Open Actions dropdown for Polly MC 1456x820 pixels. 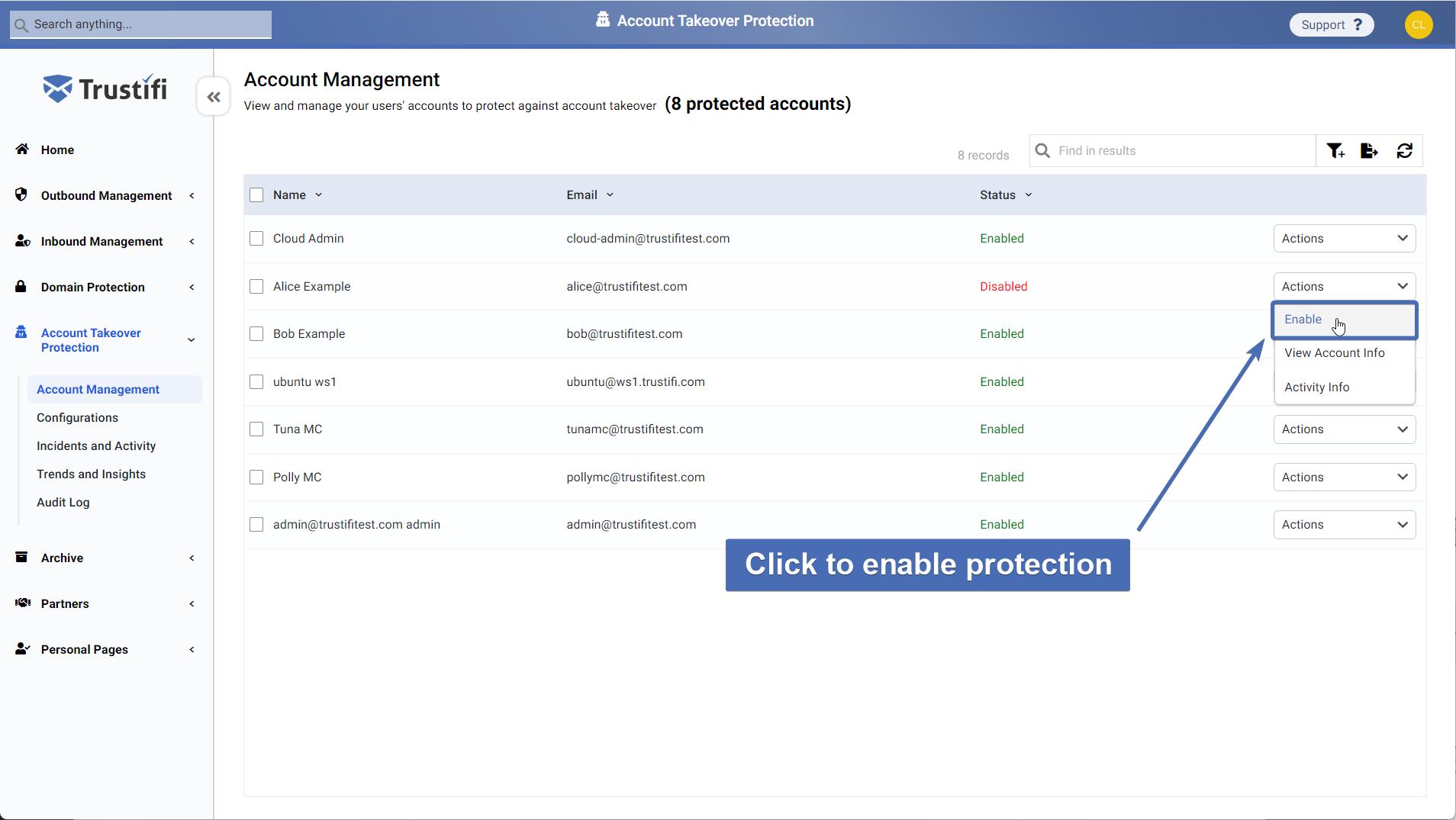(1345, 477)
